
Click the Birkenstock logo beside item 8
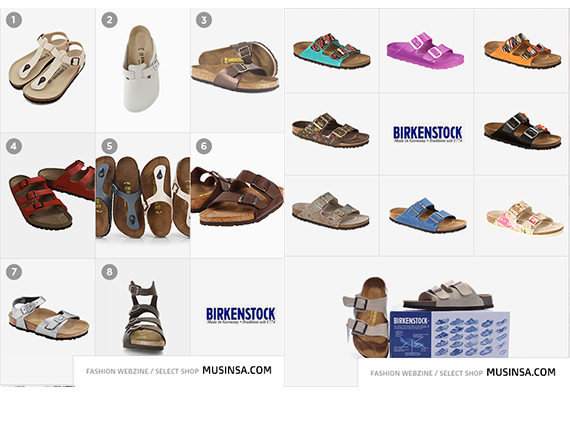coord(241,315)
